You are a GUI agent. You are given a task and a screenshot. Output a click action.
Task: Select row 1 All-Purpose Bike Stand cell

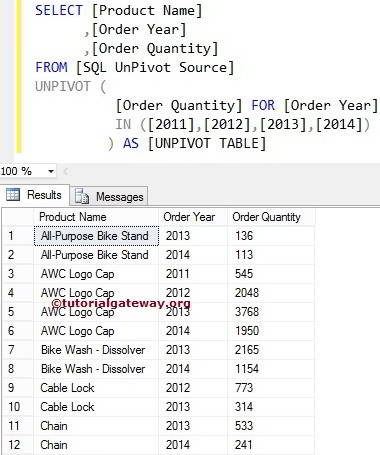[x=96, y=236]
